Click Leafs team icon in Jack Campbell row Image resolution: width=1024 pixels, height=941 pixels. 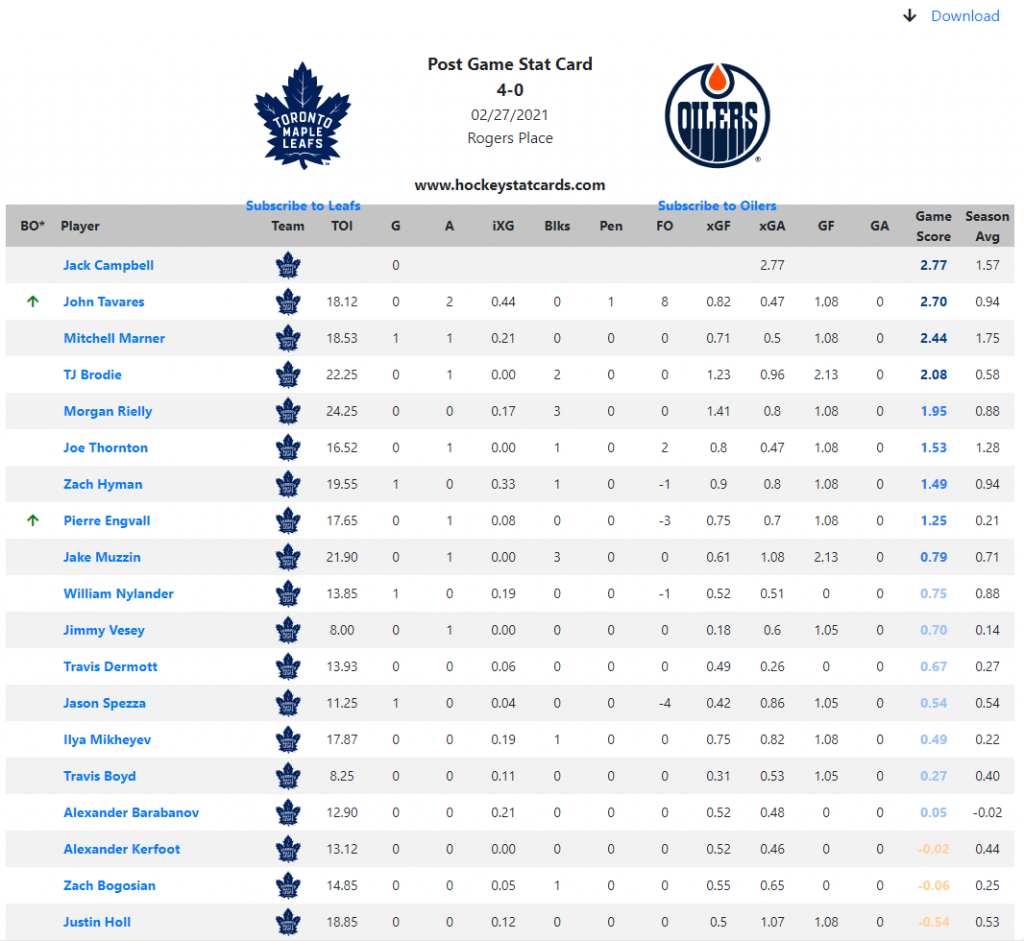[288, 266]
